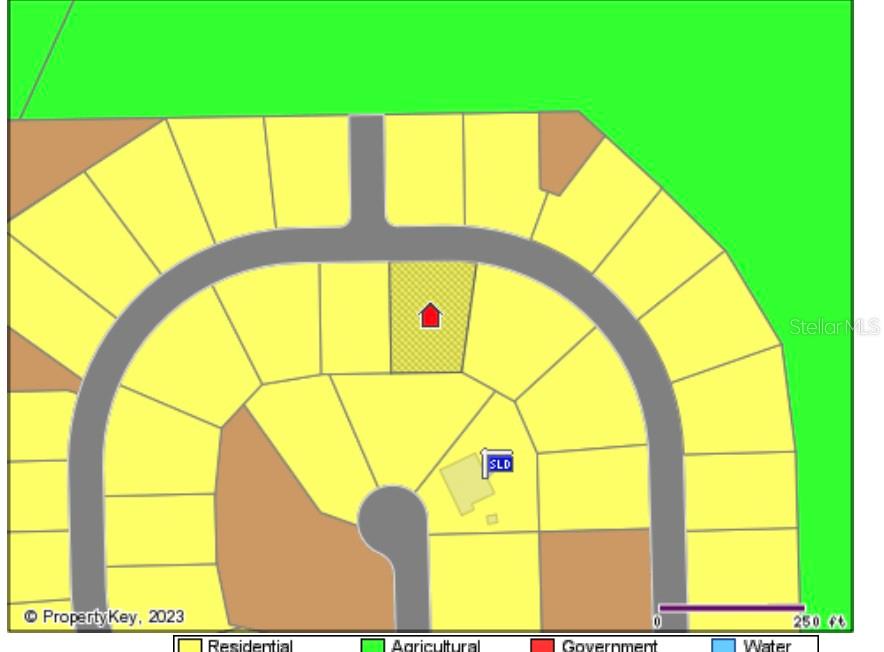Pick the brown parcel left of the right road
884x652 pixels.
[x=595, y=578]
